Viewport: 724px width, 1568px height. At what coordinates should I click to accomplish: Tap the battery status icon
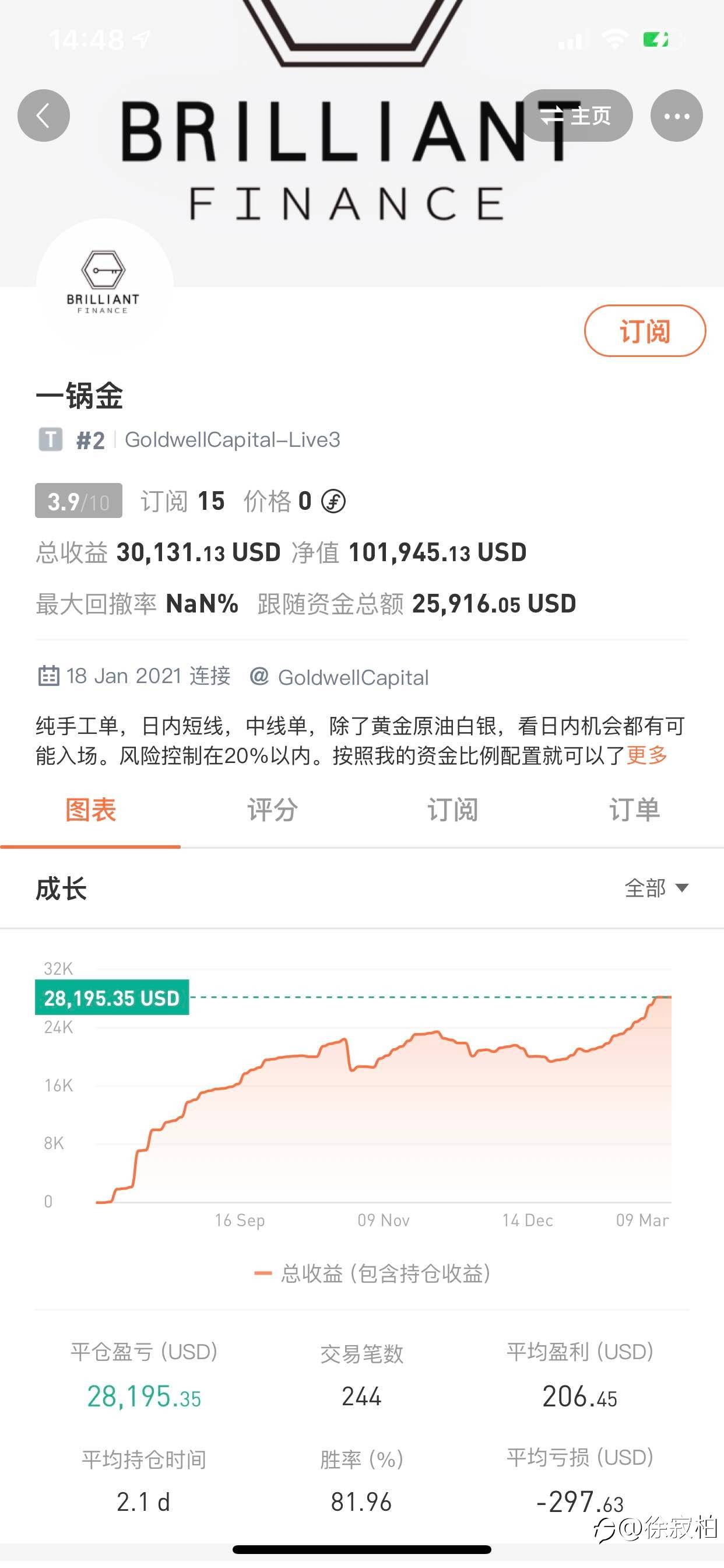coord(657,40)
